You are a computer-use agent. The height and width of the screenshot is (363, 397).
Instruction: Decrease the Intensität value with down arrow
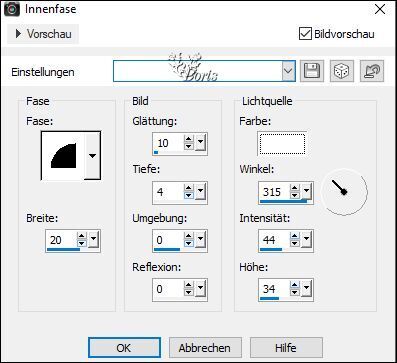point(295,243)
